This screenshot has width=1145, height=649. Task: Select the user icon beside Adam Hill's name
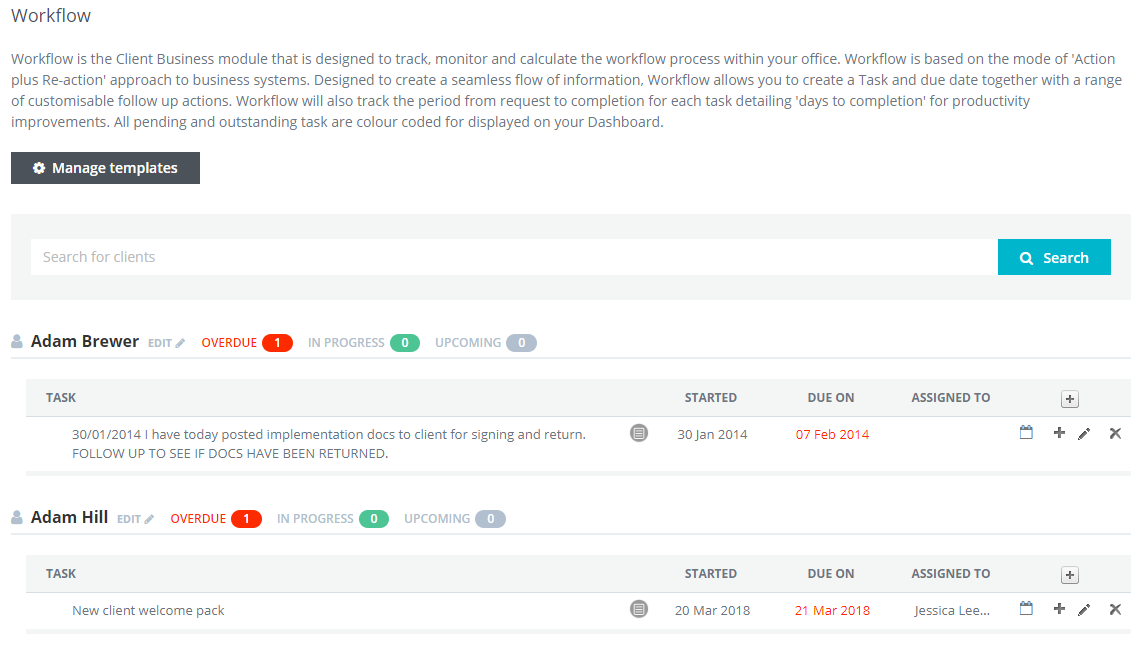(x=16, y=517)
